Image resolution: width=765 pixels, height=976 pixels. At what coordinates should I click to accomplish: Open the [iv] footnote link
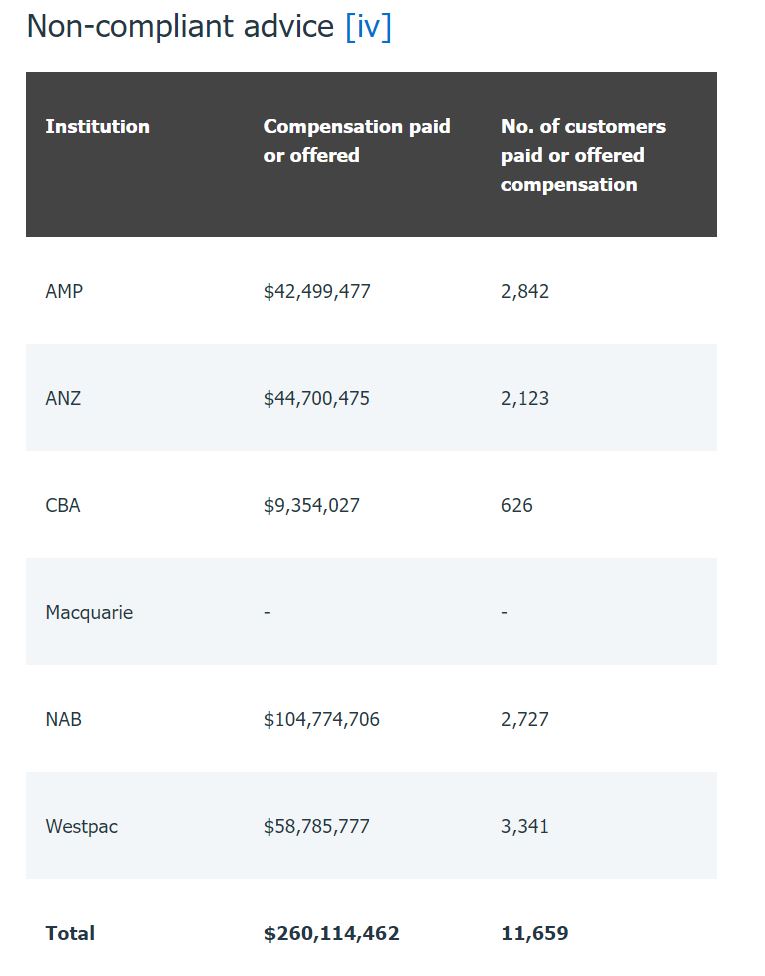pos(368,27)
